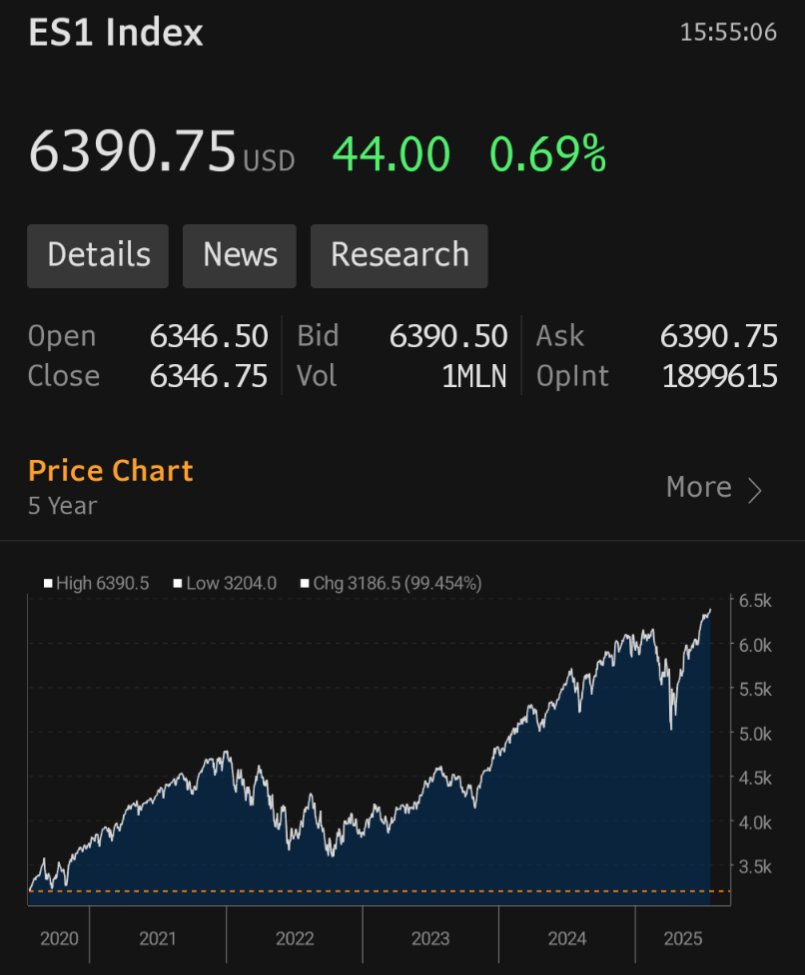Select the 2023 label on the chart axis

coord(430,938)
